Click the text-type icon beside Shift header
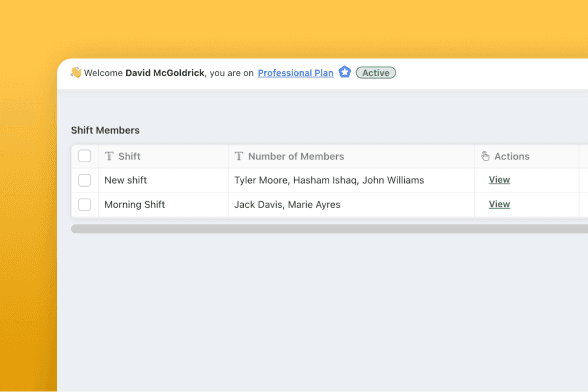 (x=109, y=156)
